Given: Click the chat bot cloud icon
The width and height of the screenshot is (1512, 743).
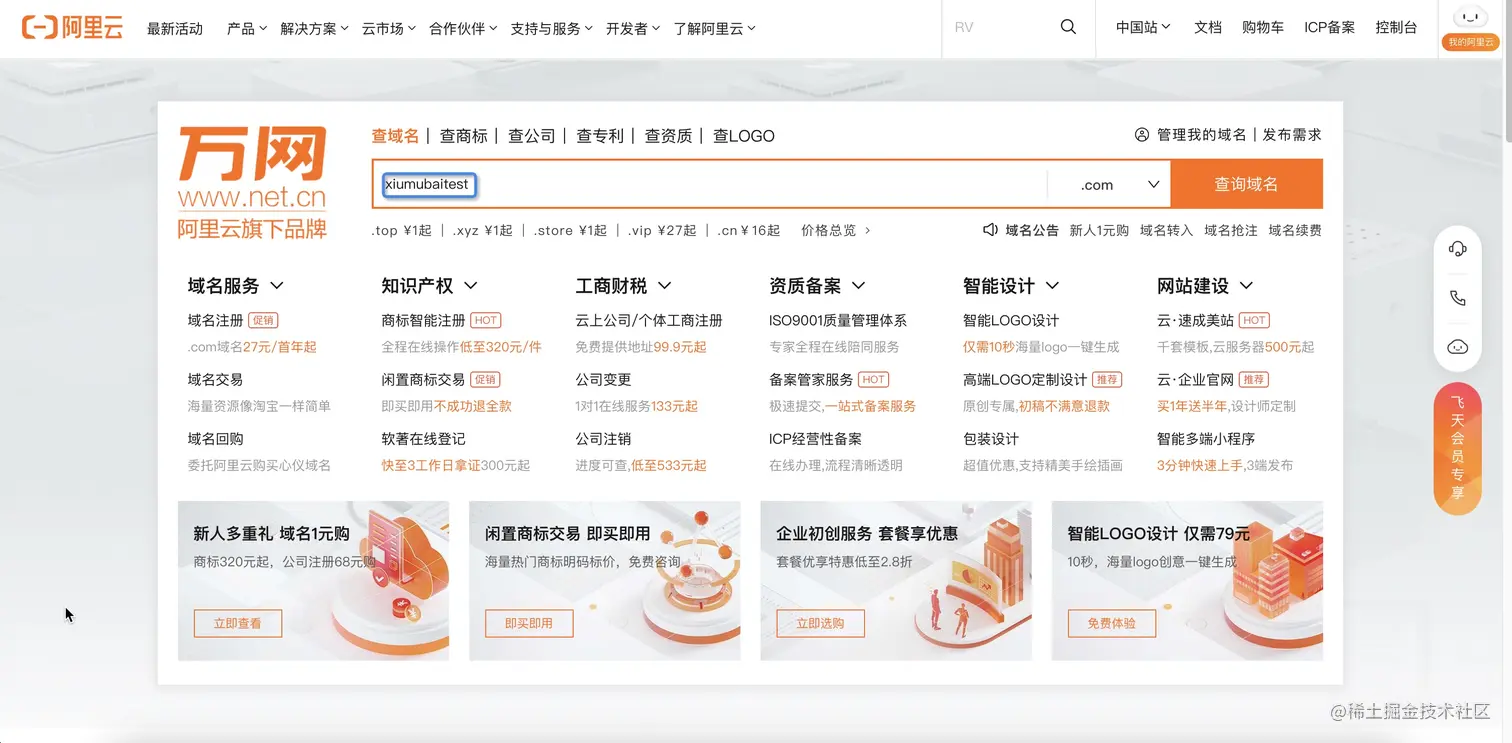Looking at the screenshot, I should pyautogui.click(x=1457, y=347).
